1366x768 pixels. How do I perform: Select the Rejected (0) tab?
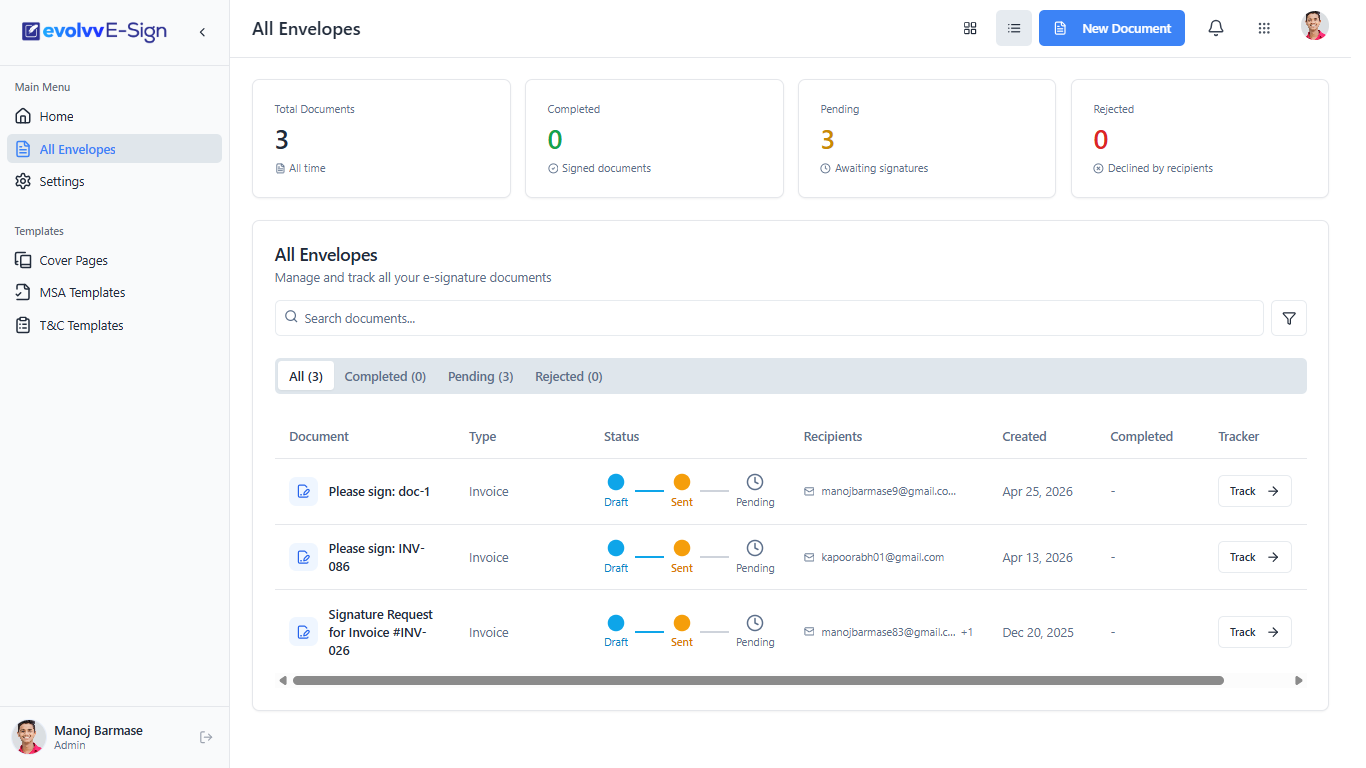click(569, 376)
